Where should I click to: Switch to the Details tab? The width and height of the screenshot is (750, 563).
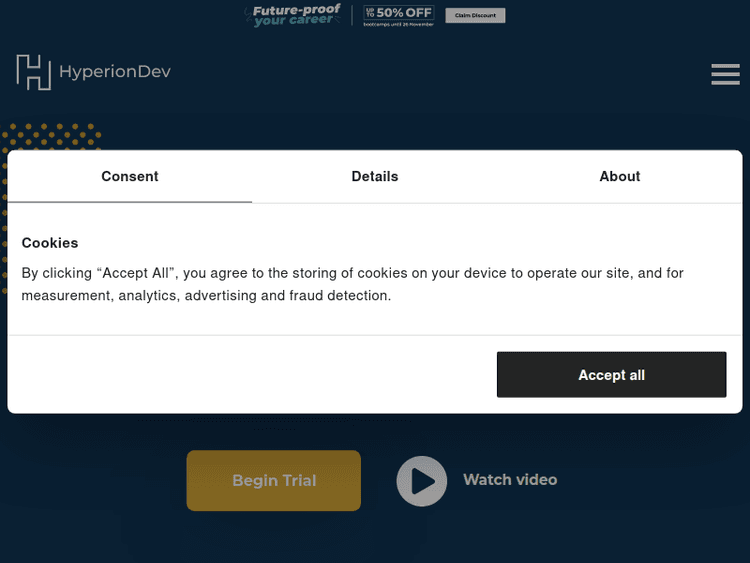pos(375,176)
